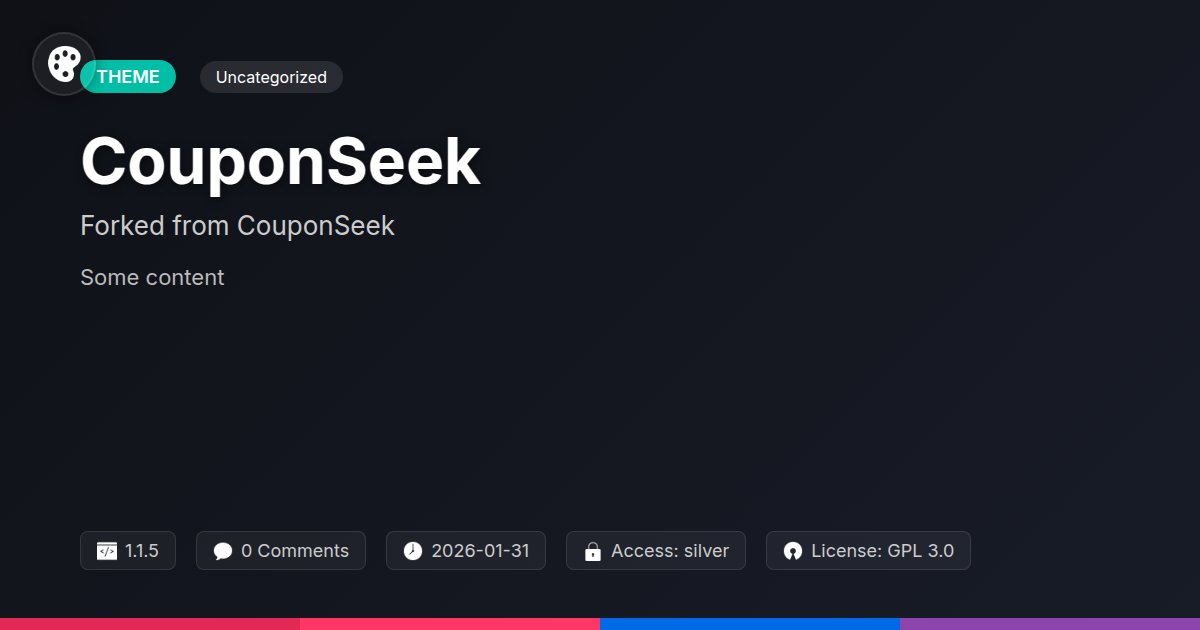Click the purple color stripe segment
Image resolution: width=1200 pixels, height=630 pixels.
tap(1050, 624)
